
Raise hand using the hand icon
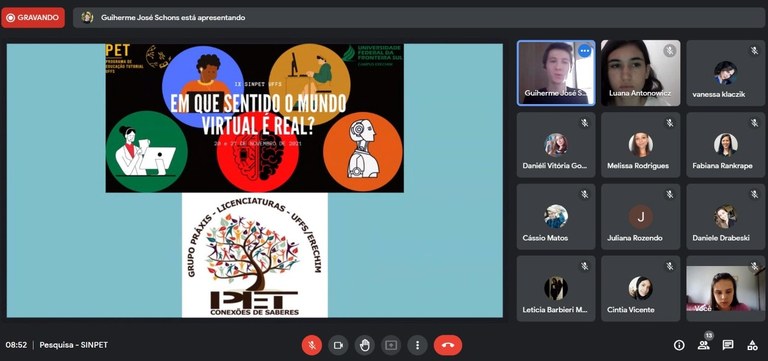pyautogui.click(x=364, y=345)
